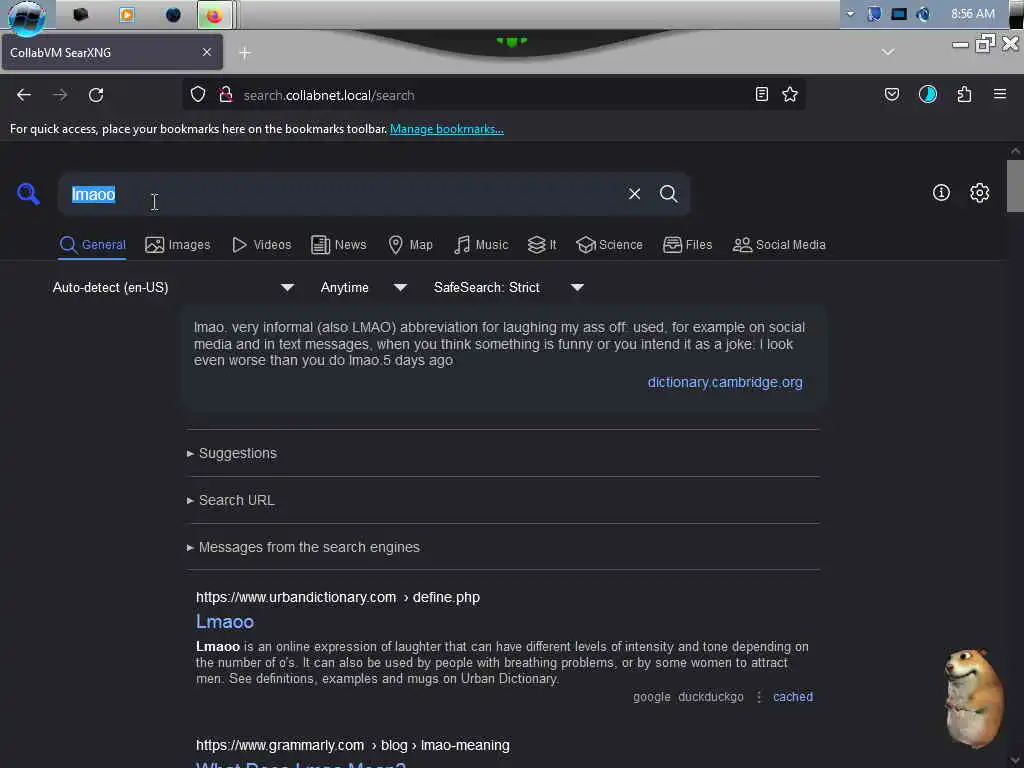1024x768 pixels.
Task: Open the Lmaoo Urban Dictionary result
Action: coord(225,622)
